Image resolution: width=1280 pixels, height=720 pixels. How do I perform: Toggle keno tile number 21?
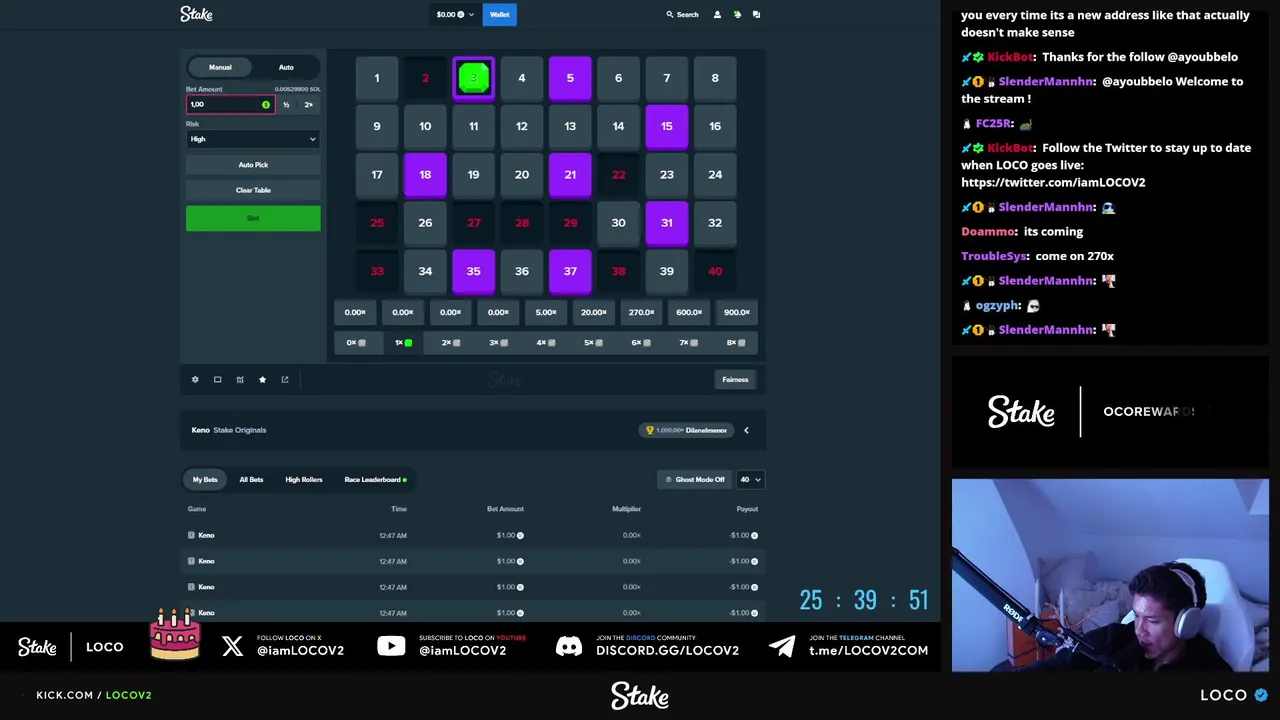(570, 174)
